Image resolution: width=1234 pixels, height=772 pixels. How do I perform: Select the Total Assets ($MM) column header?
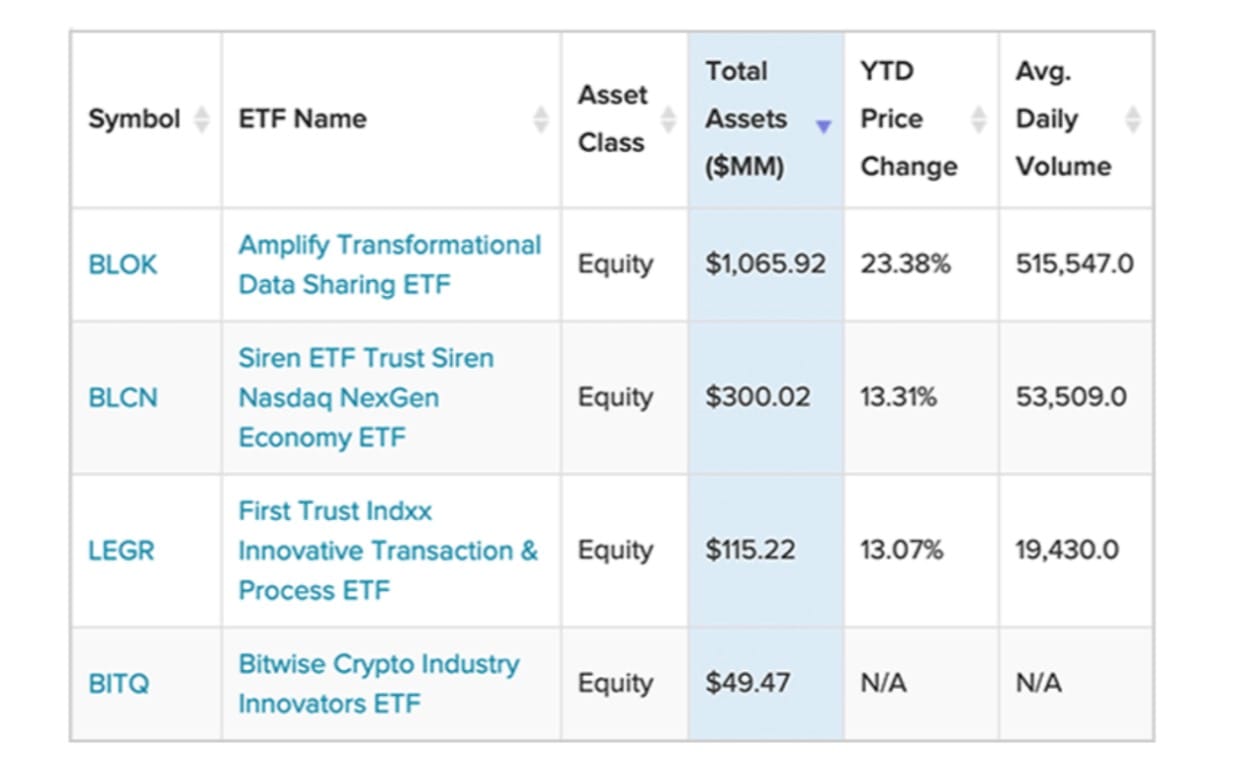pyautogui.click(x=746, y=119)
